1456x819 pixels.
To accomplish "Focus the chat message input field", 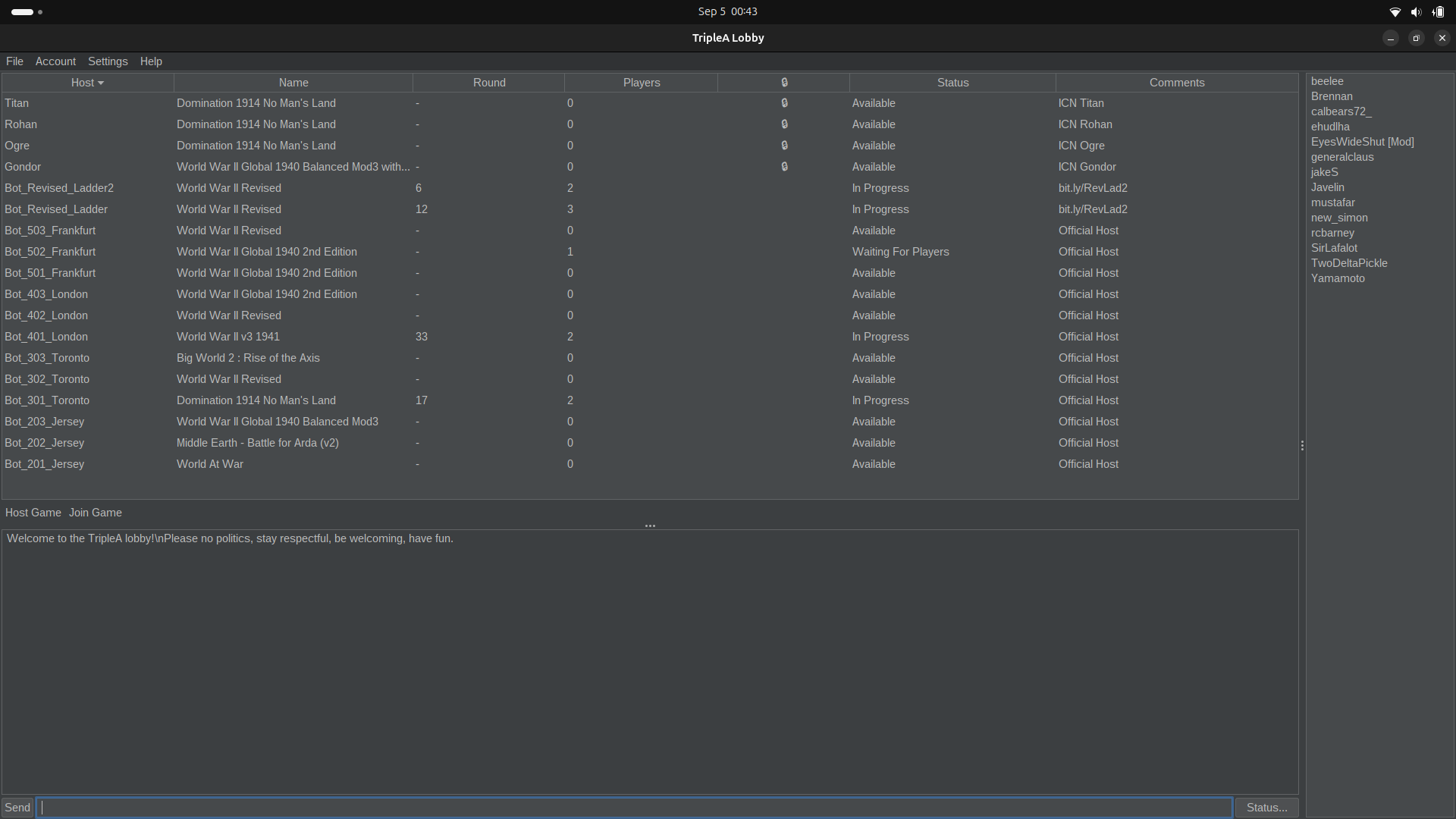I will click(x=635, y=808).
